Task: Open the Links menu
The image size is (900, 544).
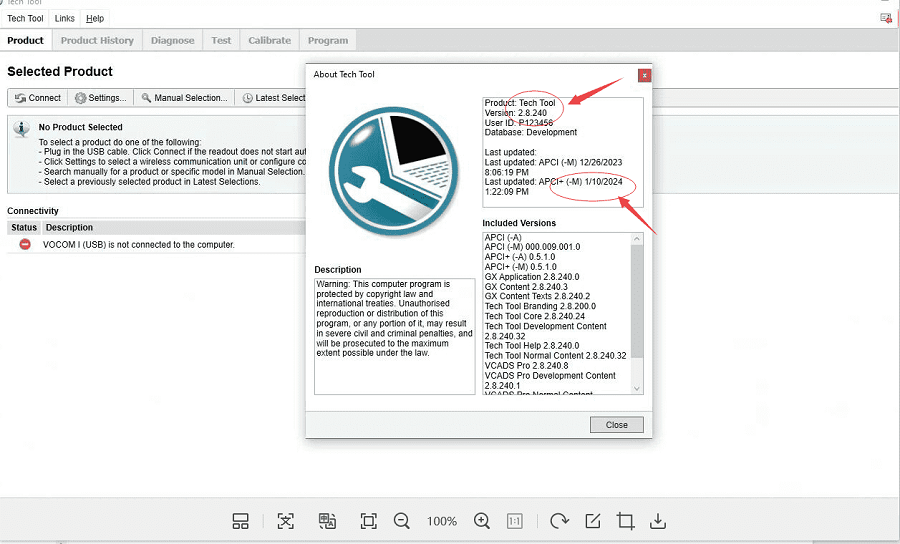Action: pyautogui.click(x=64, y=18)
